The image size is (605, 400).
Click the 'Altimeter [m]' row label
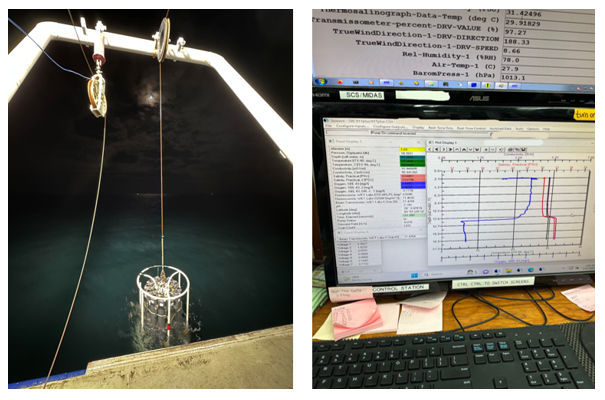point(340,149)
